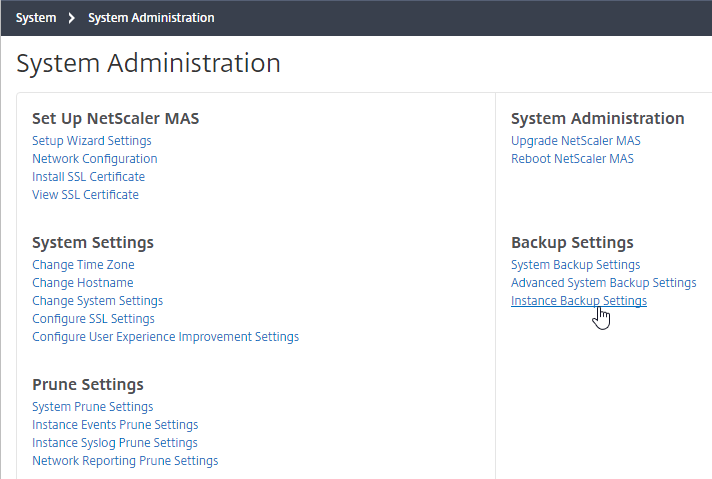Screen dimensions: 712x479
Task: Select the System Administration heading above Upgrade link
Action: 598,119
